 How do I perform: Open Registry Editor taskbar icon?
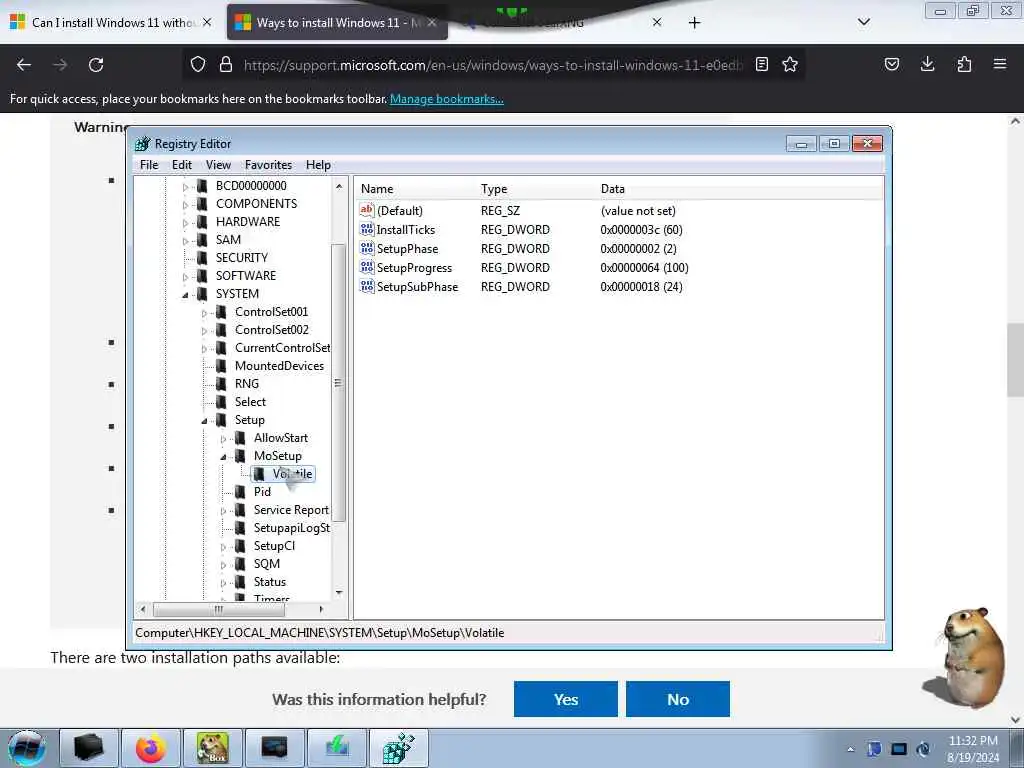pyautogui.click(x=398, y=748)
